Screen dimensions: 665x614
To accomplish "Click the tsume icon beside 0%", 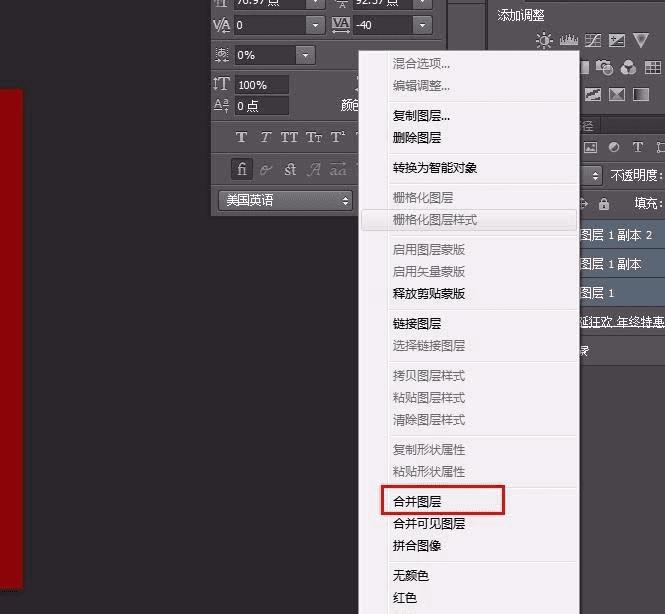I will 221,55.
